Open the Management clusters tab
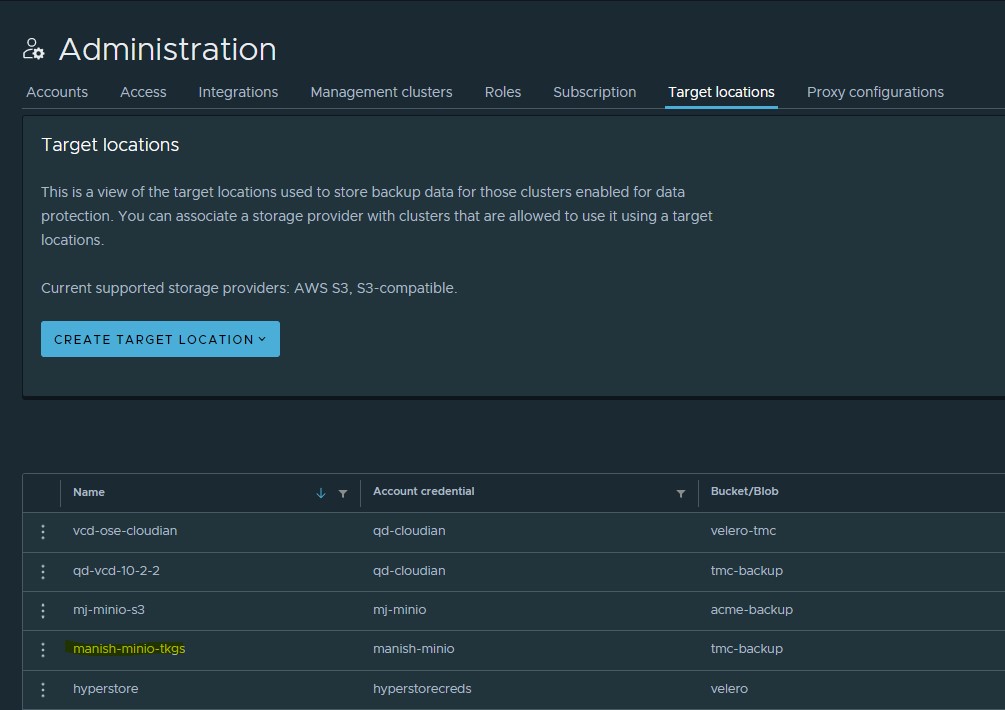Image resolution: width=1005 pixels, height=710 pixels. tap(381, 92)
